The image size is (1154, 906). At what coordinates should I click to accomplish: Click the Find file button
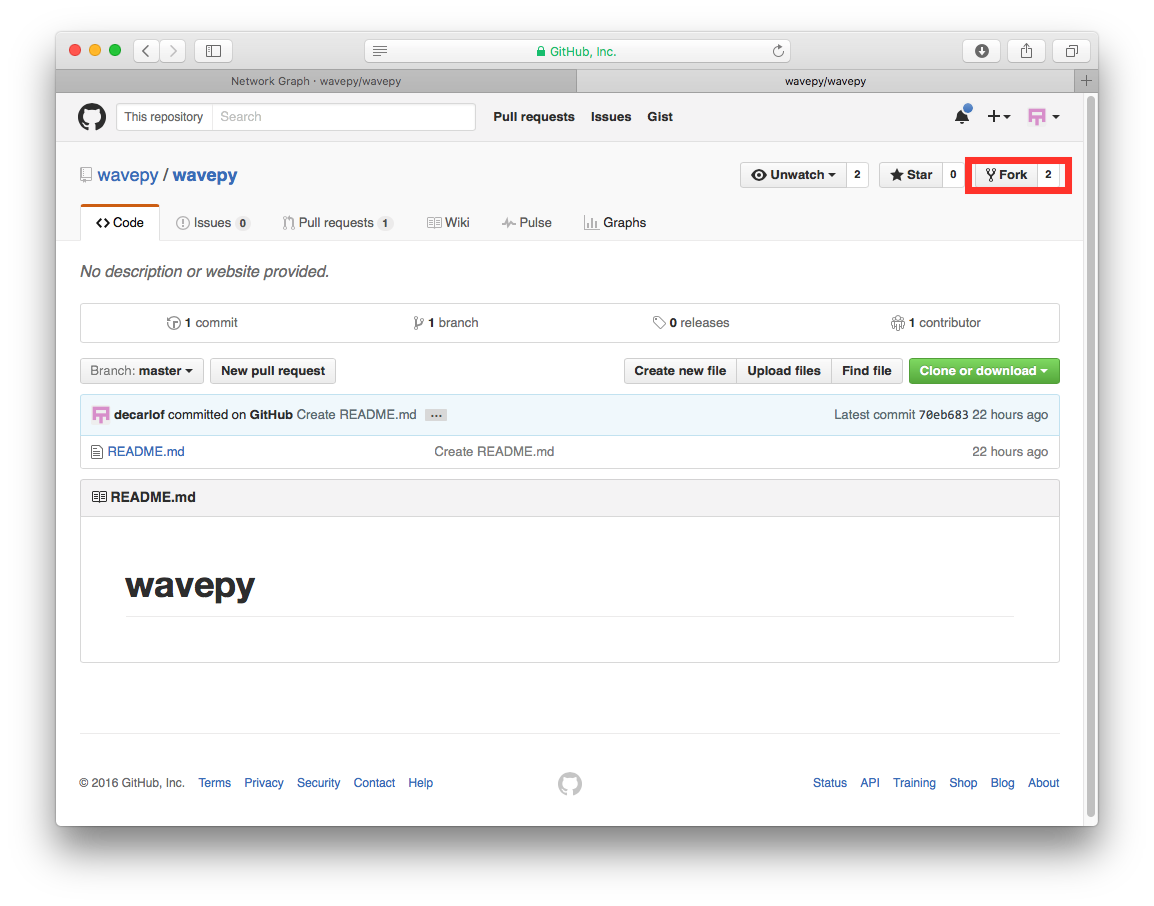(867, 371)
